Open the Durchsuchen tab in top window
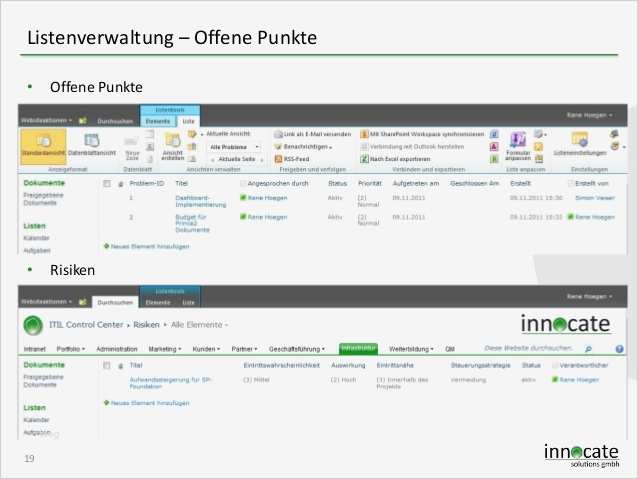Screen dimensions: 638x479 pos(115,121)
